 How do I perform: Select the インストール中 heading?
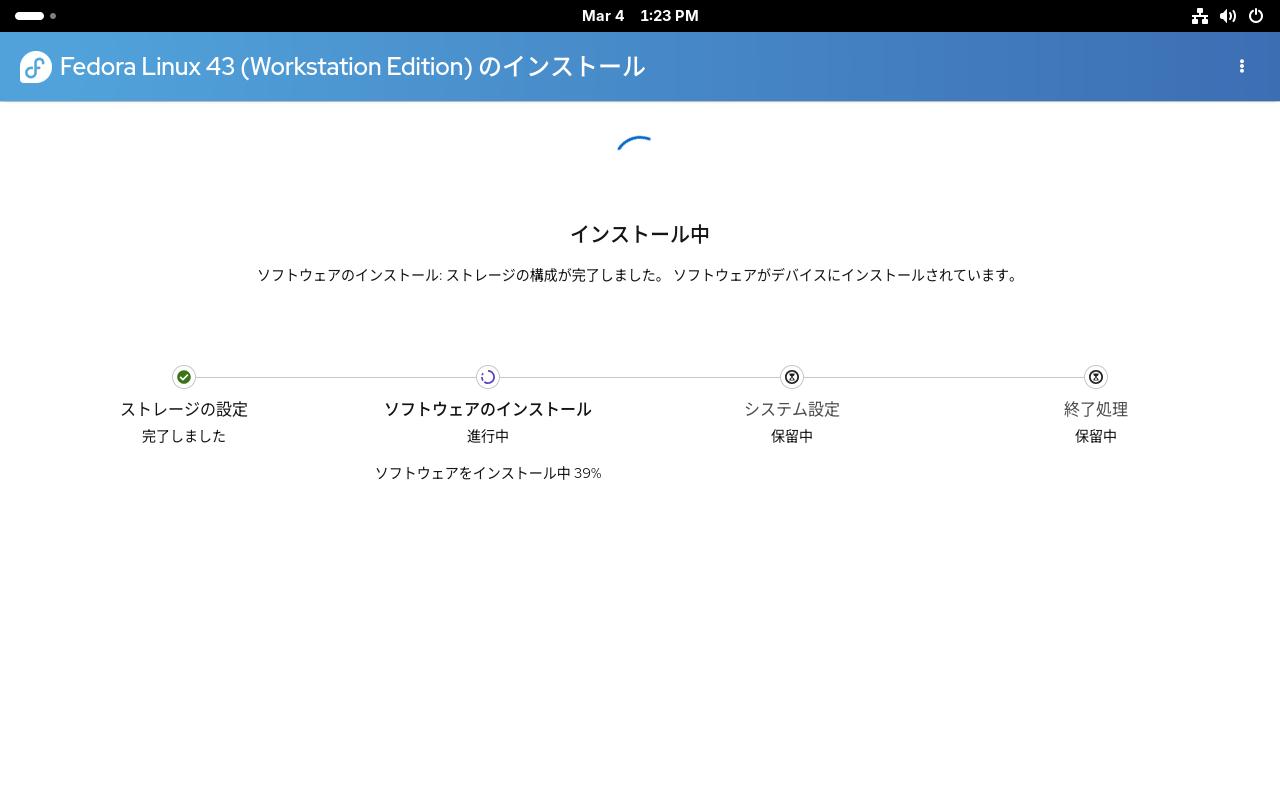click(640, 234)
